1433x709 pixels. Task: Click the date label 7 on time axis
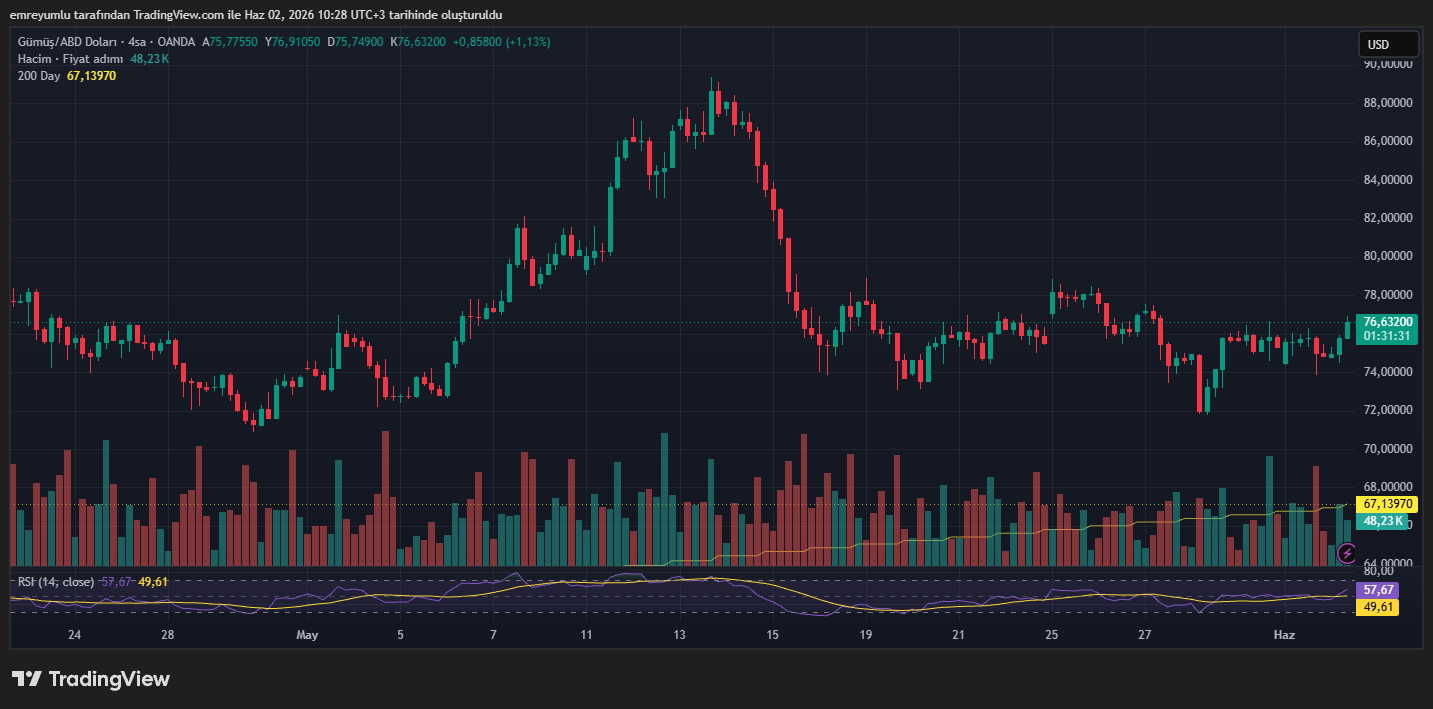(494, 635)
